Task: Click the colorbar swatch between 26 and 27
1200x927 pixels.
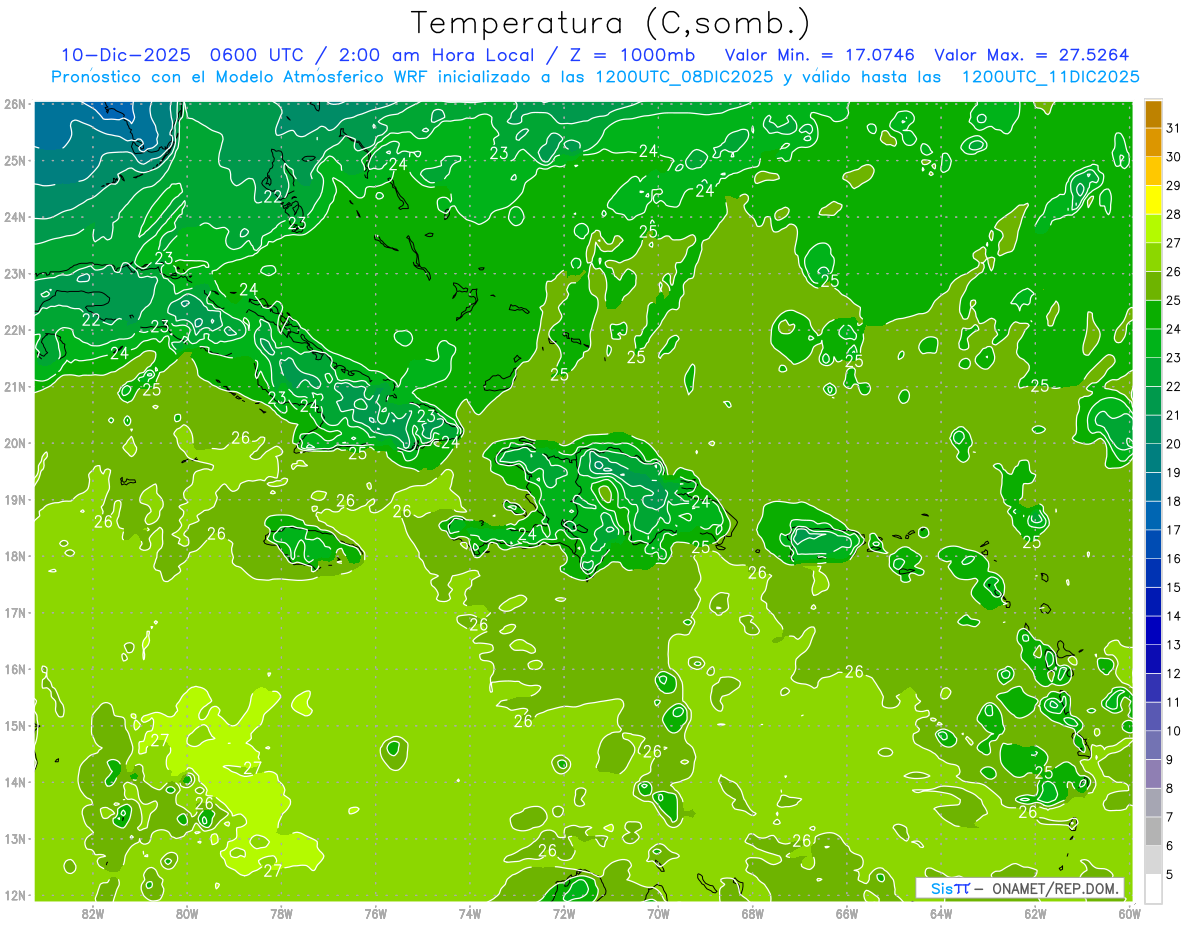Action: [x=1153, y=257]
